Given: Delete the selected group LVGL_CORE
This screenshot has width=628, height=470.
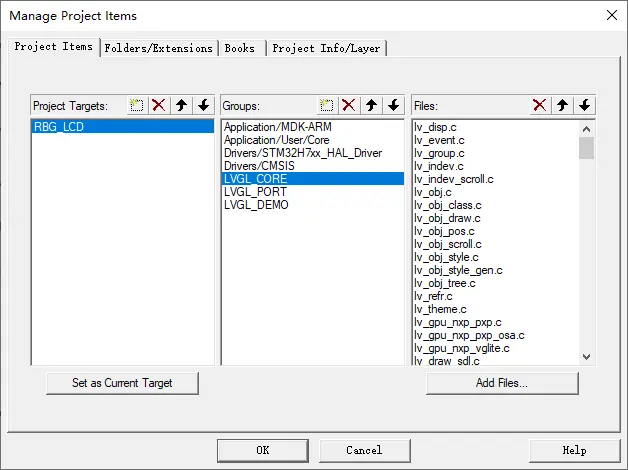Looking at the screenshot, I should (348, 105).
